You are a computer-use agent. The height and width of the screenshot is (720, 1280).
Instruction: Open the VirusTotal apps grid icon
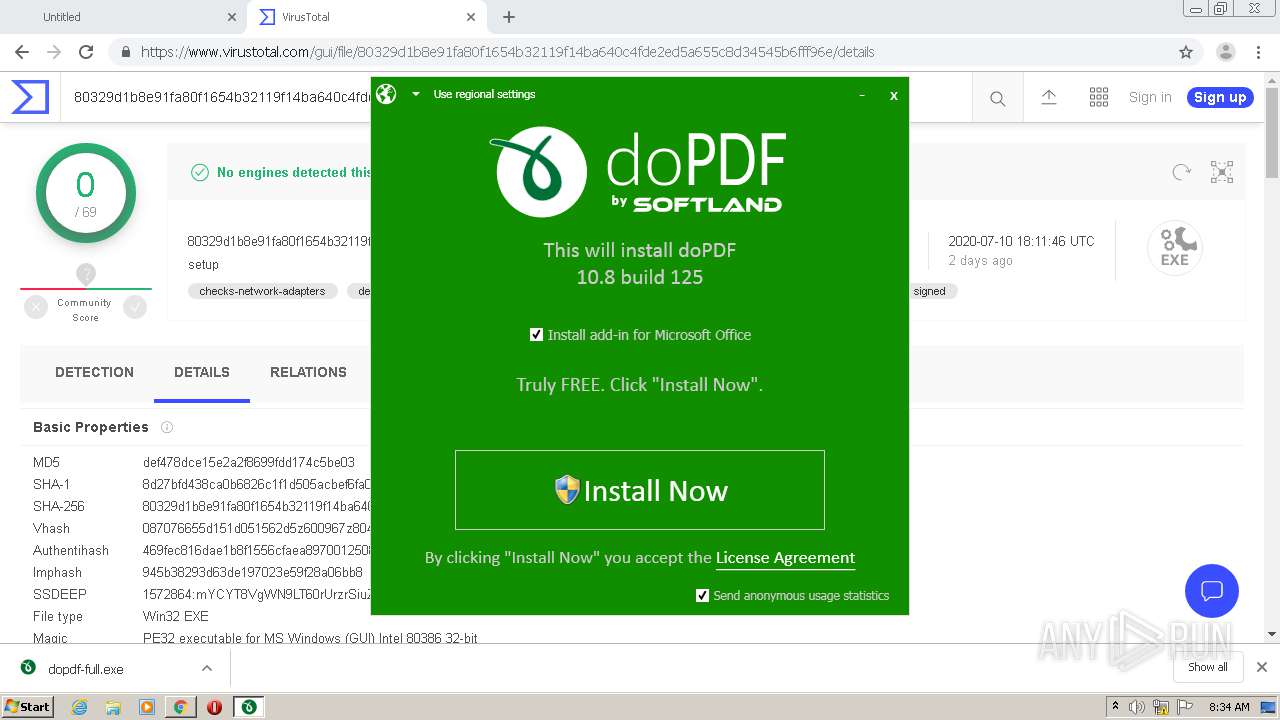point(1099,97)
